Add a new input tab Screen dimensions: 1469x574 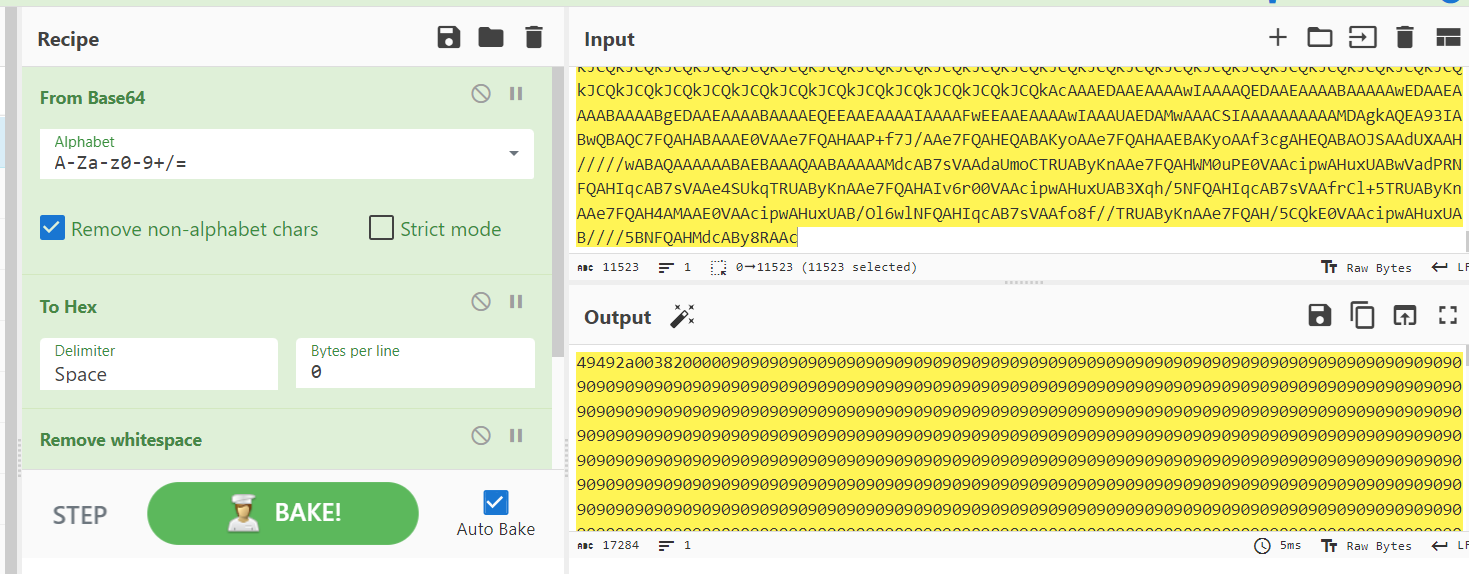(x=1277, y=38)
